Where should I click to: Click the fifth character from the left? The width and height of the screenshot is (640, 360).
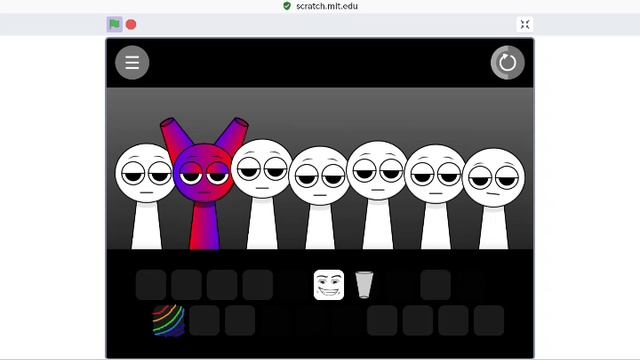click(378, 195)
